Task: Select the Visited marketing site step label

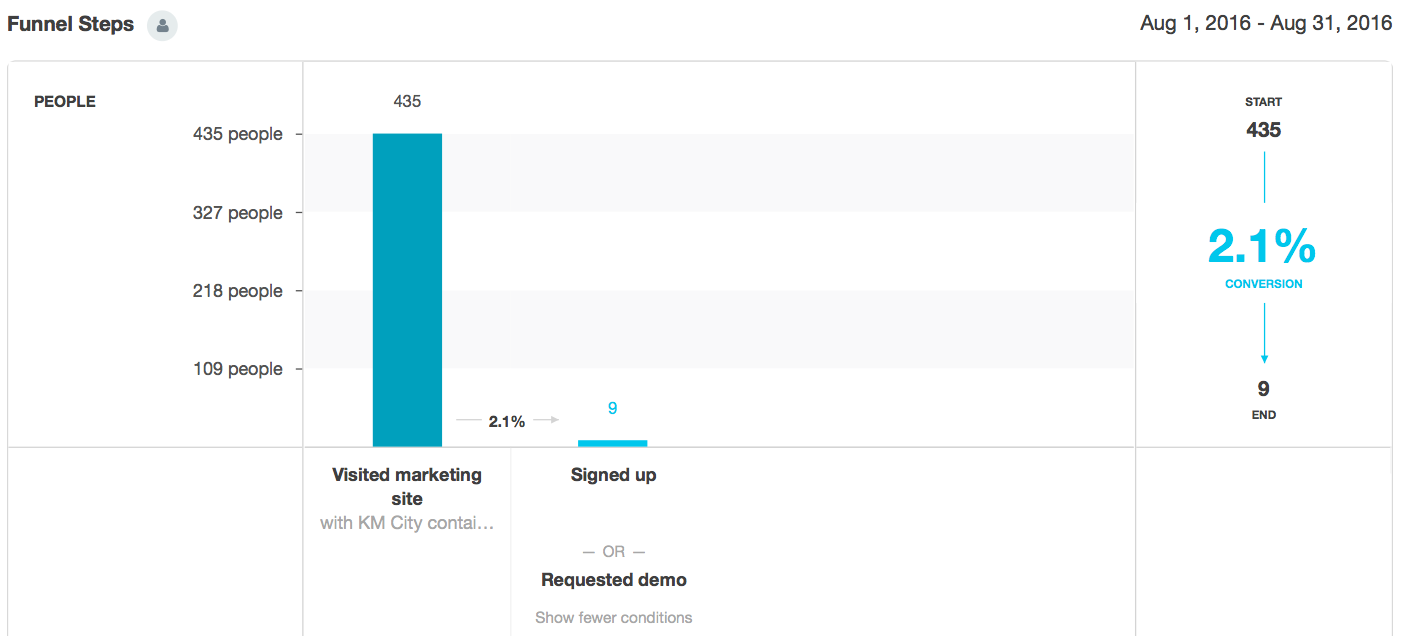Action: [407, 486]
